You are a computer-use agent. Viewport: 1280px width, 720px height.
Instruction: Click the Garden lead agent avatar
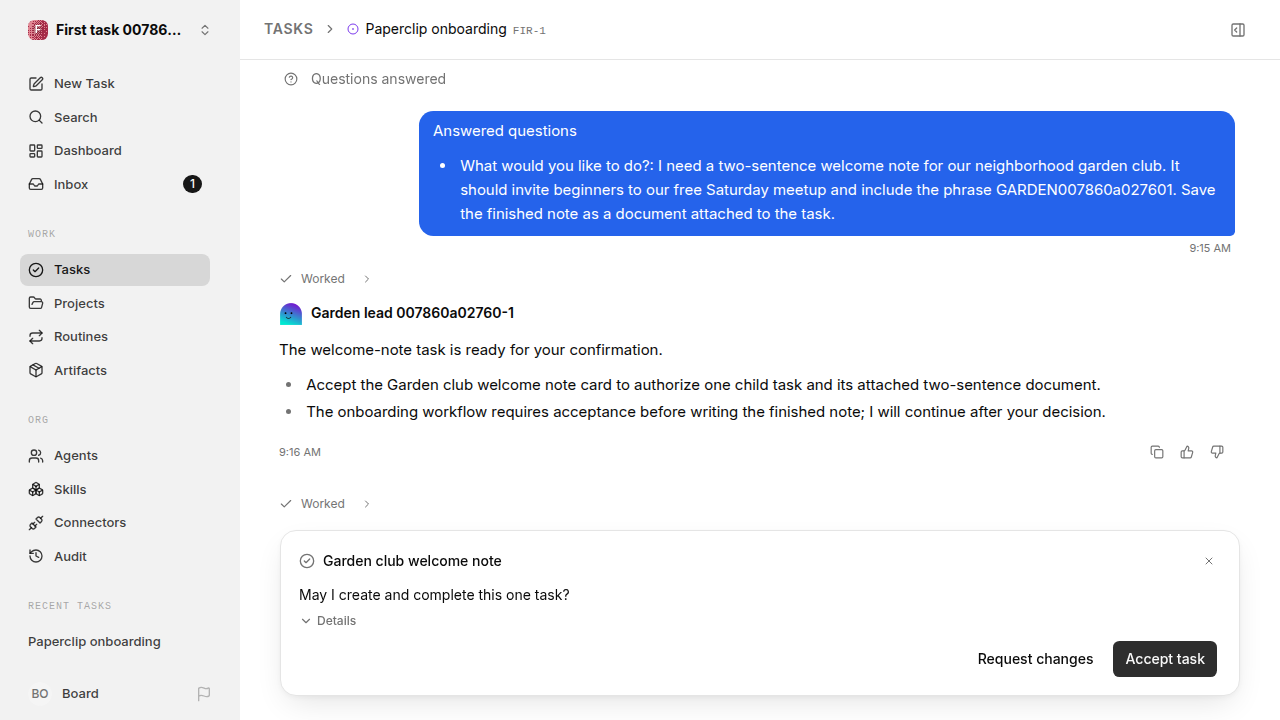click(291, 313)
